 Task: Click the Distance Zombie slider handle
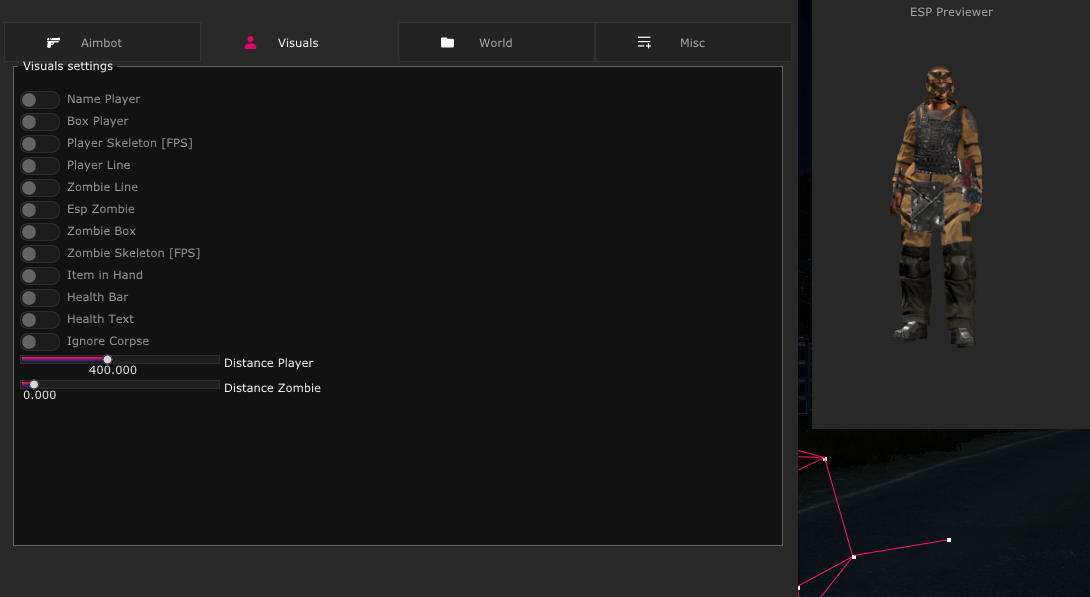point(33,384)
